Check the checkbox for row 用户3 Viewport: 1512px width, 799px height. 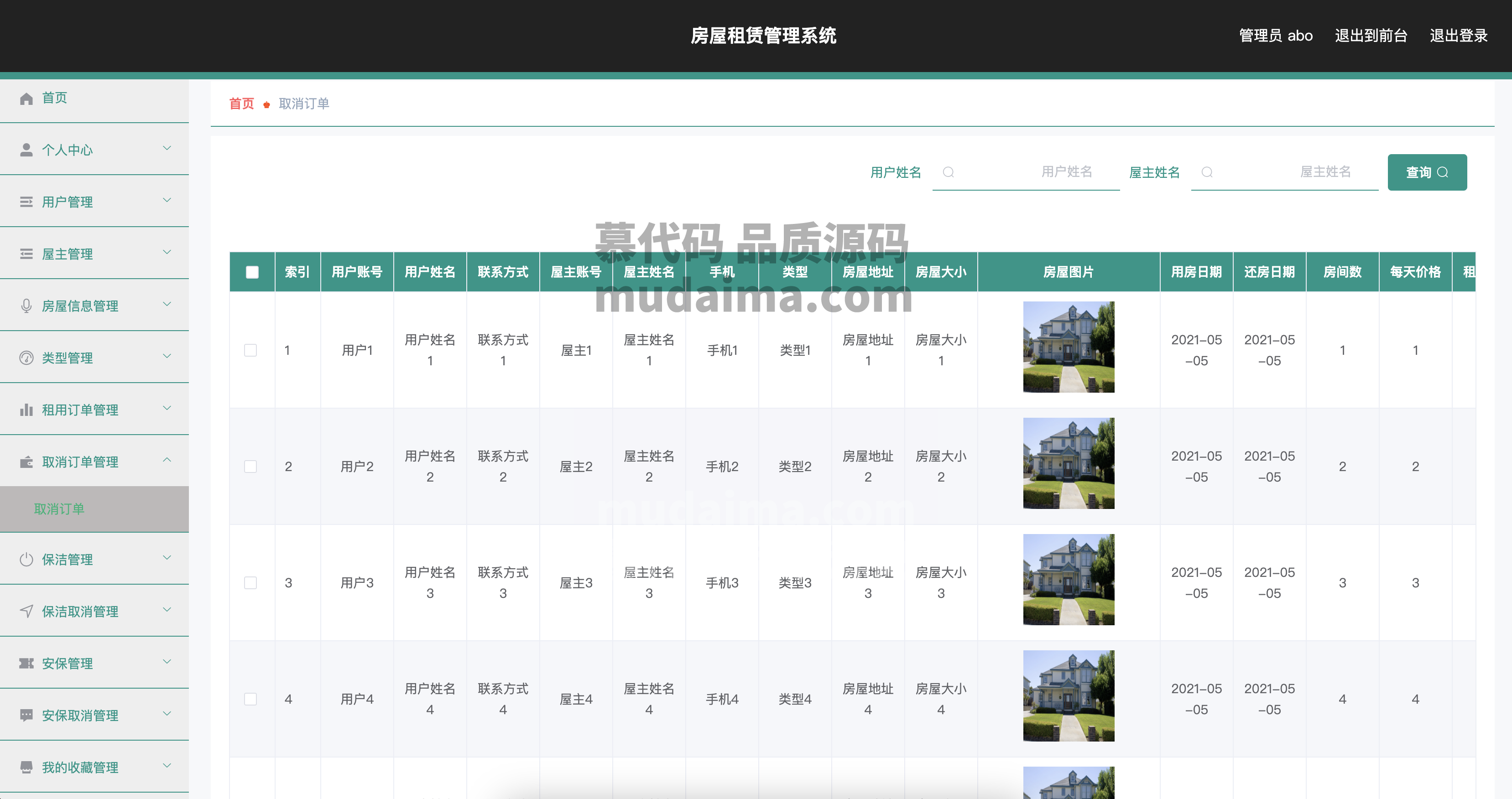(x=250, y=582)
